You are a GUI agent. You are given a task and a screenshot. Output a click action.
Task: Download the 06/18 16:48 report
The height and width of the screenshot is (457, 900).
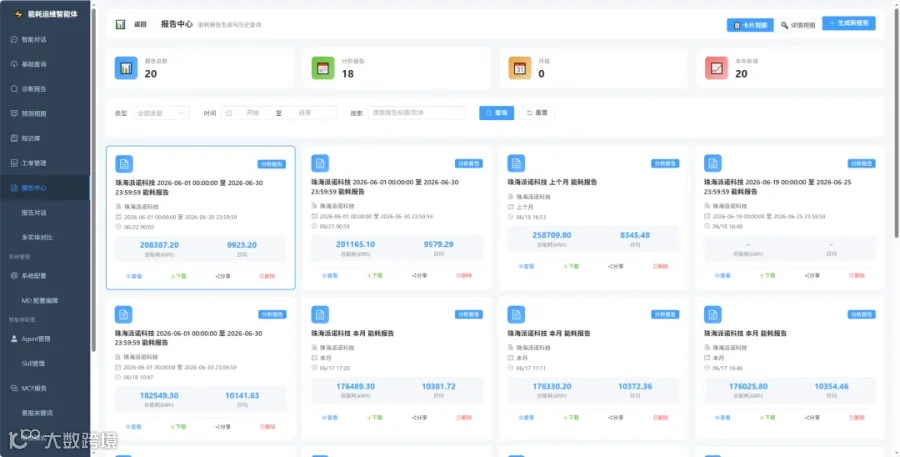[x=767, y=276]
